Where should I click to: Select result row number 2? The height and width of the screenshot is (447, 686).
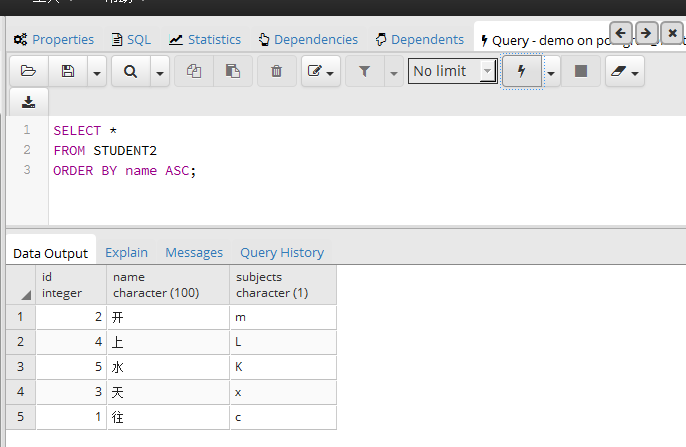tap(21, 342)
